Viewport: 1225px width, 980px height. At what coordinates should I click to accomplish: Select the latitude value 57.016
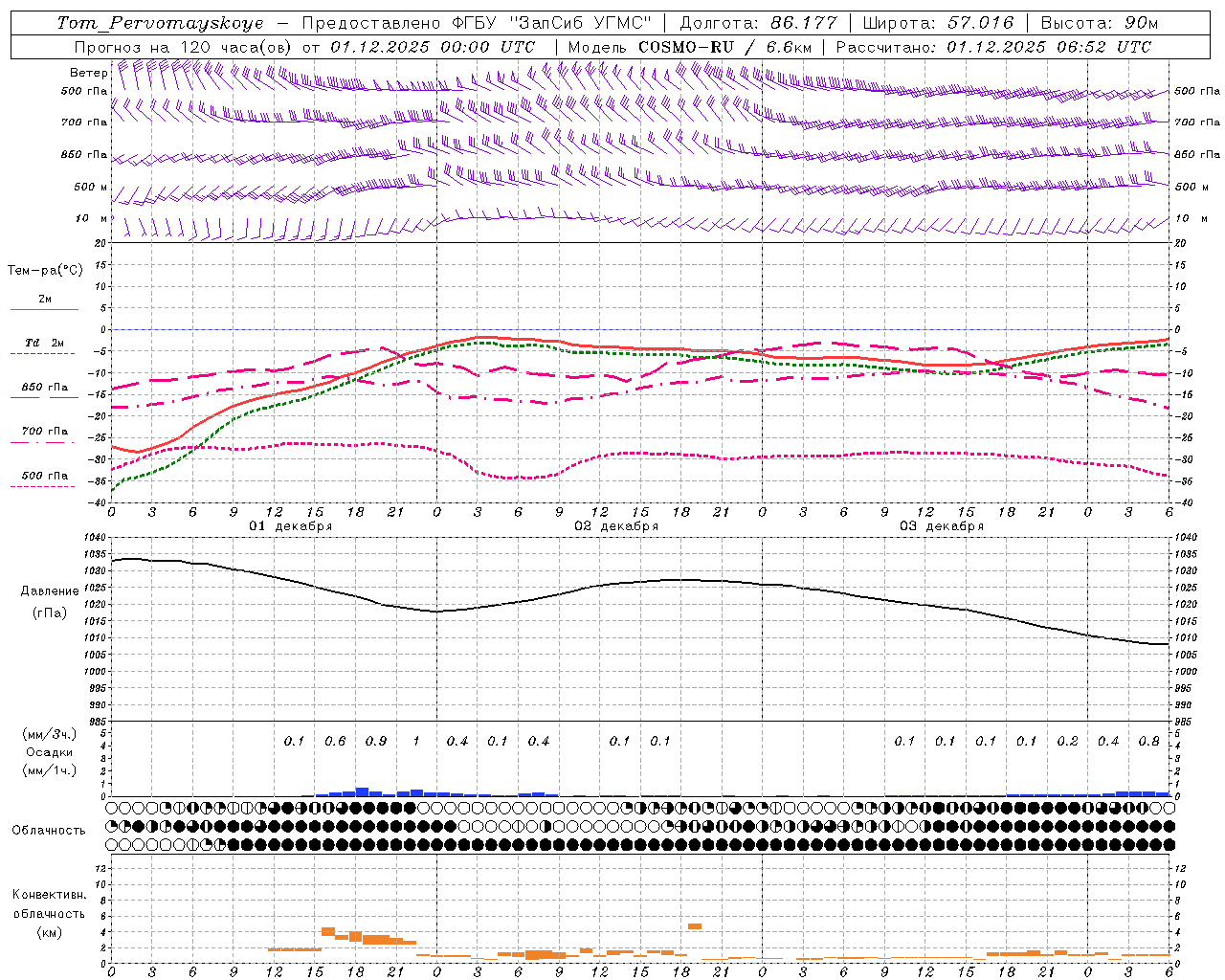pos(981,23)
